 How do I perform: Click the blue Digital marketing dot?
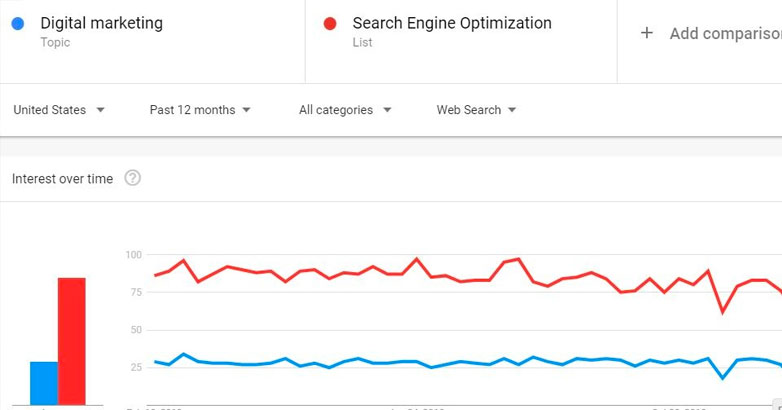(x=18, y=24)
